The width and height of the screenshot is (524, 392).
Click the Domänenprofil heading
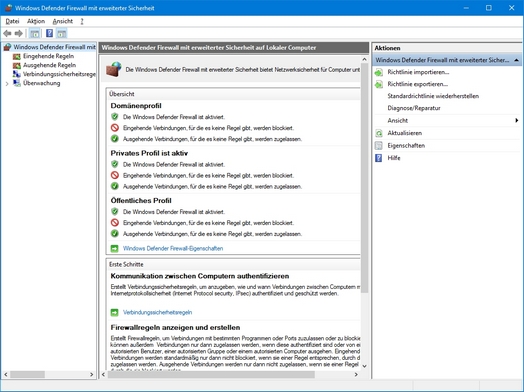click(x=136, y=106)
